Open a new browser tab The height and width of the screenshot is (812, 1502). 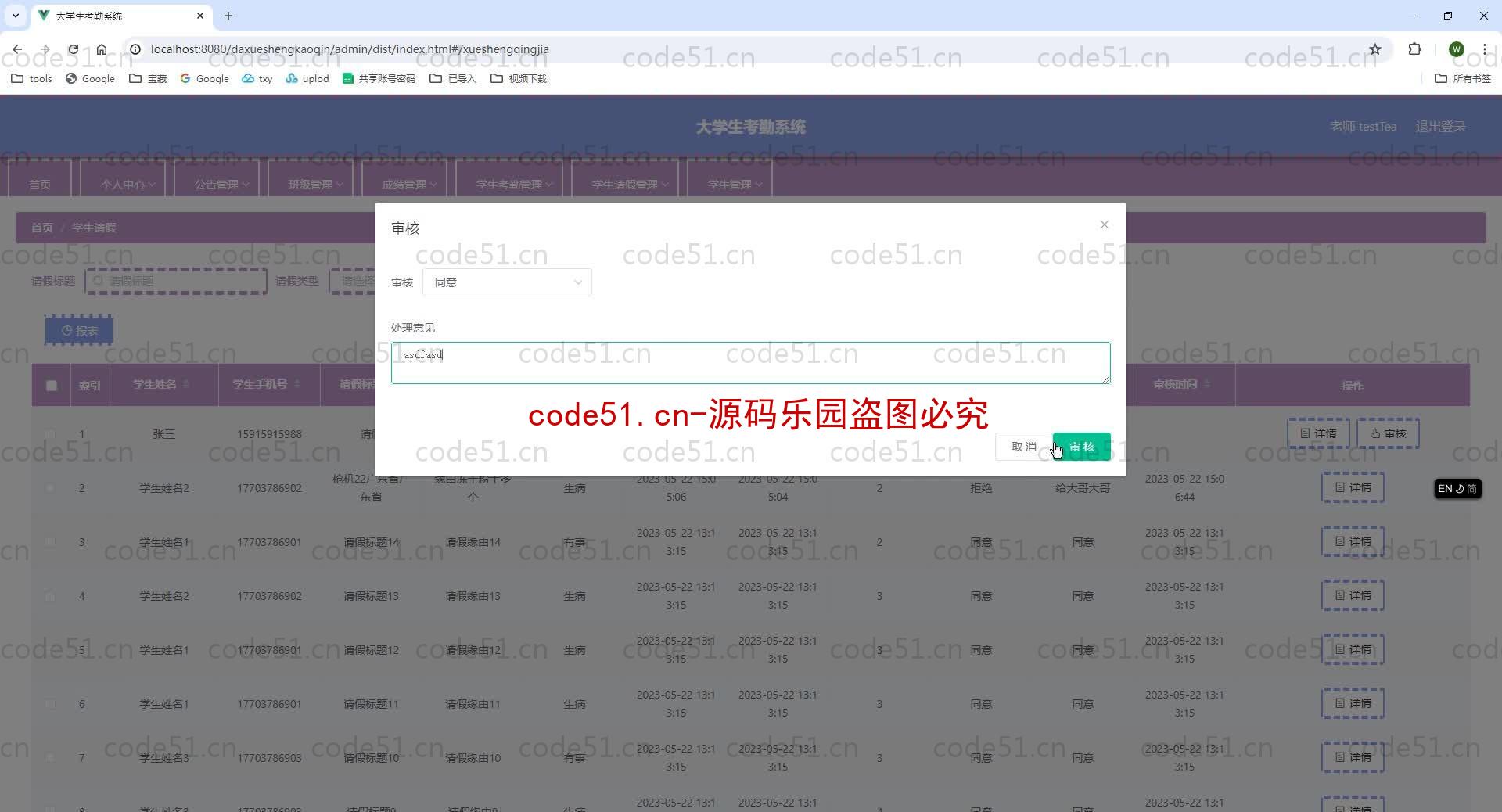point(228,16)
